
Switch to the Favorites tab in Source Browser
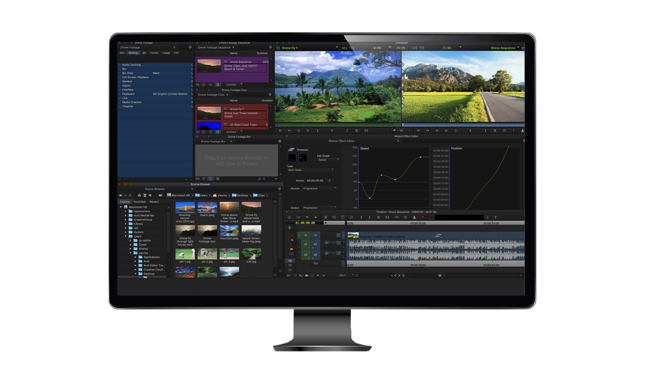coord(139,202)
